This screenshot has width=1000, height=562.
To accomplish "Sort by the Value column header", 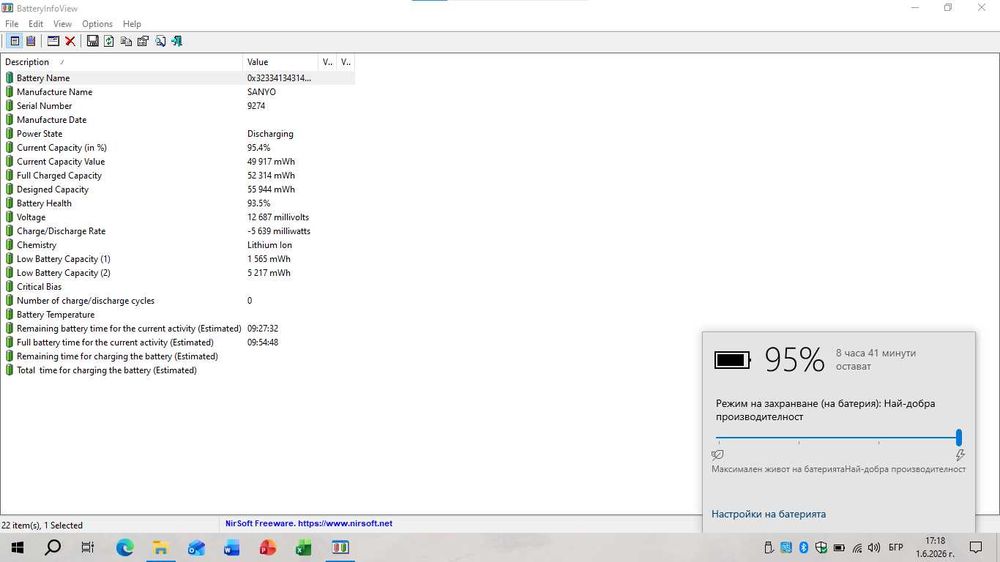I will 280,62.
